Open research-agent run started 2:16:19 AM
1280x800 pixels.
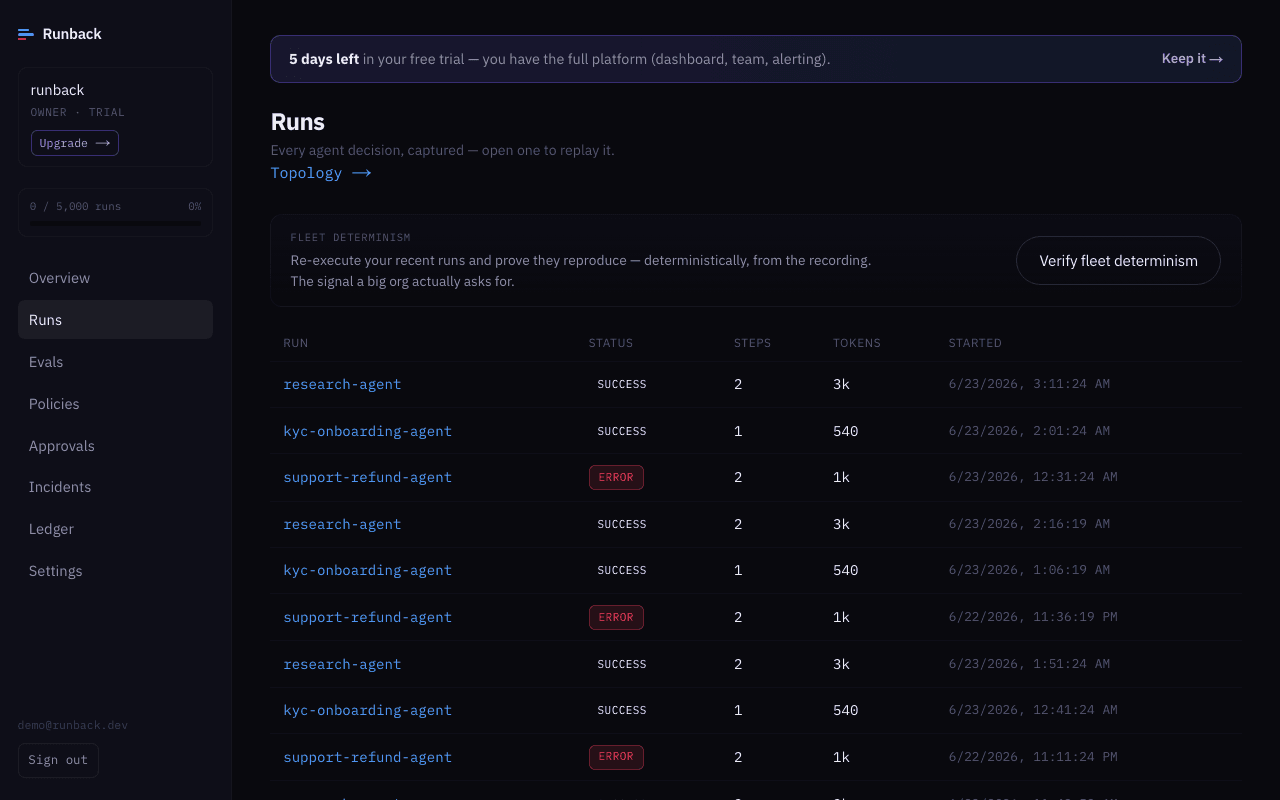342,524
